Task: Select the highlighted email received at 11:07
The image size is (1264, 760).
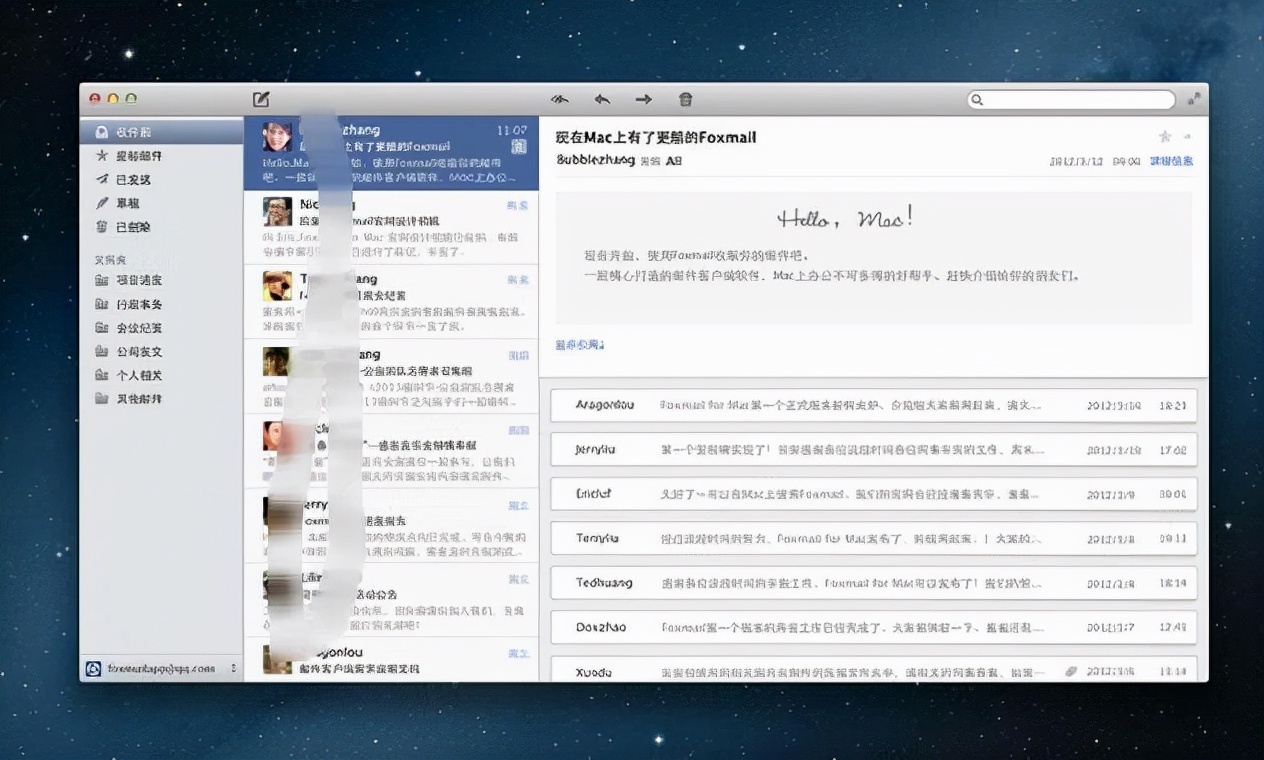Action: tap(391, 153)
